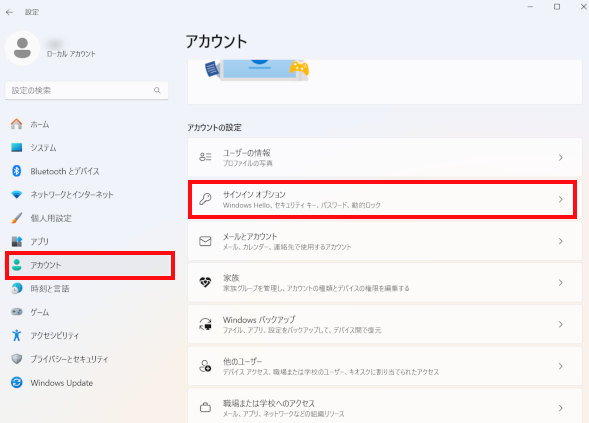This screenshot has width=589, height=423.
Task: Open the 家族 settings card
Action: click(385, 283)
